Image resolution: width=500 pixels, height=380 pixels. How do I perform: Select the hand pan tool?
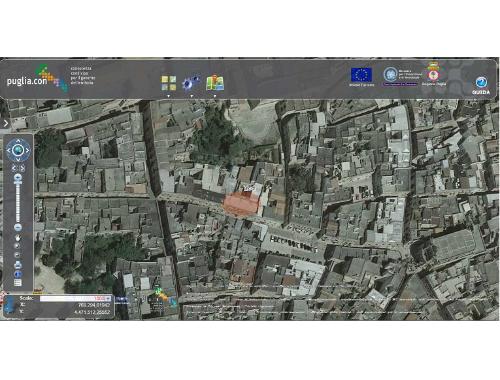(x=18, y=238)
